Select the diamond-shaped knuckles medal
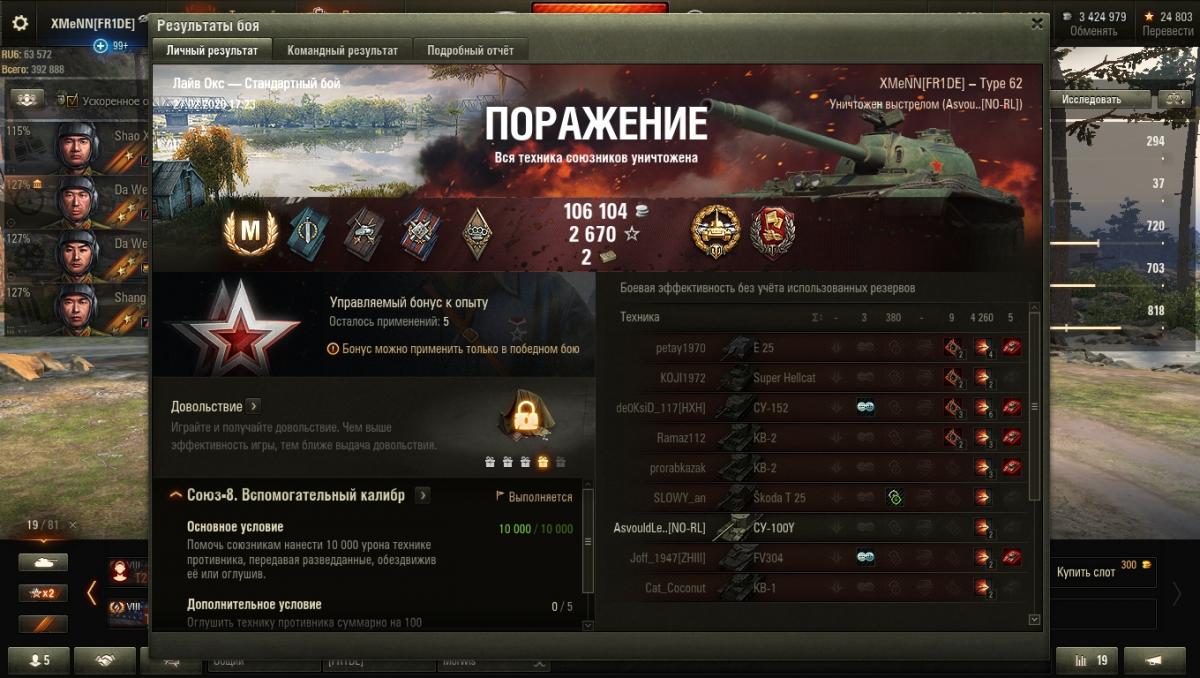This screenshot has width=1200, height=678. click(x=477, y=232)
